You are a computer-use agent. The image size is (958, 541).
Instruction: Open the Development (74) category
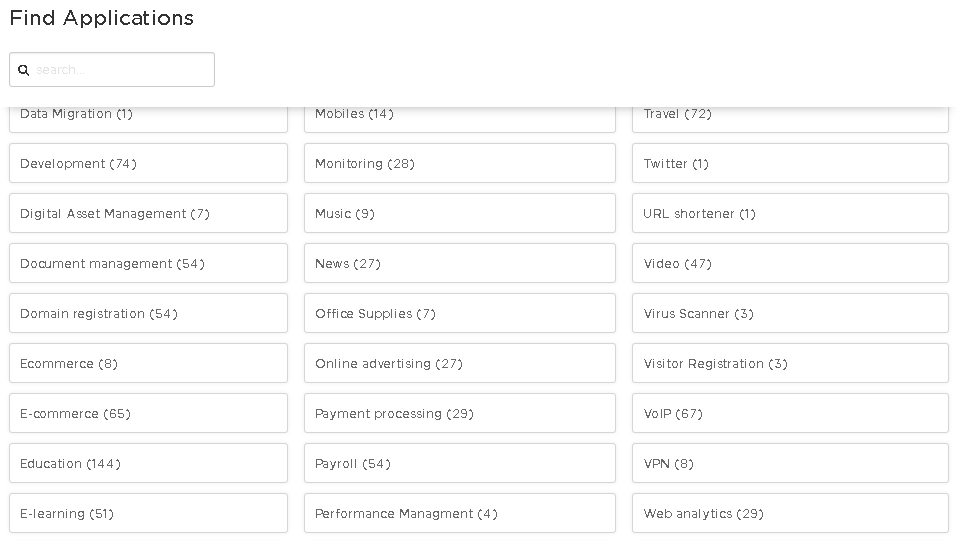coord(148,163)
